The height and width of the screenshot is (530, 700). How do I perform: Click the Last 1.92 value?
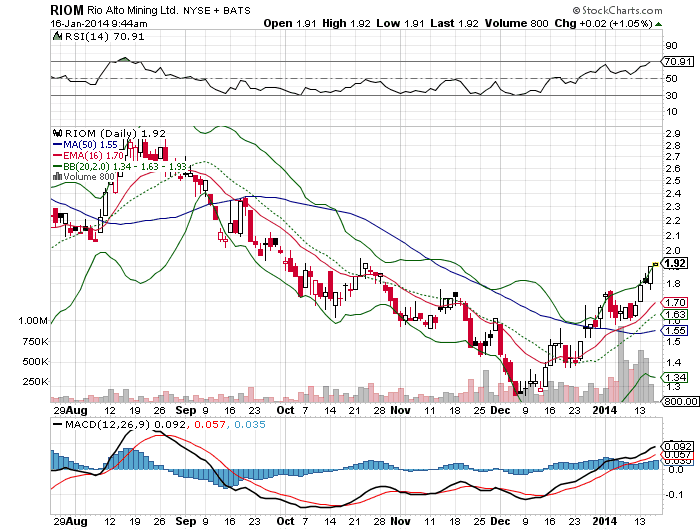click(x=454, y=24)
